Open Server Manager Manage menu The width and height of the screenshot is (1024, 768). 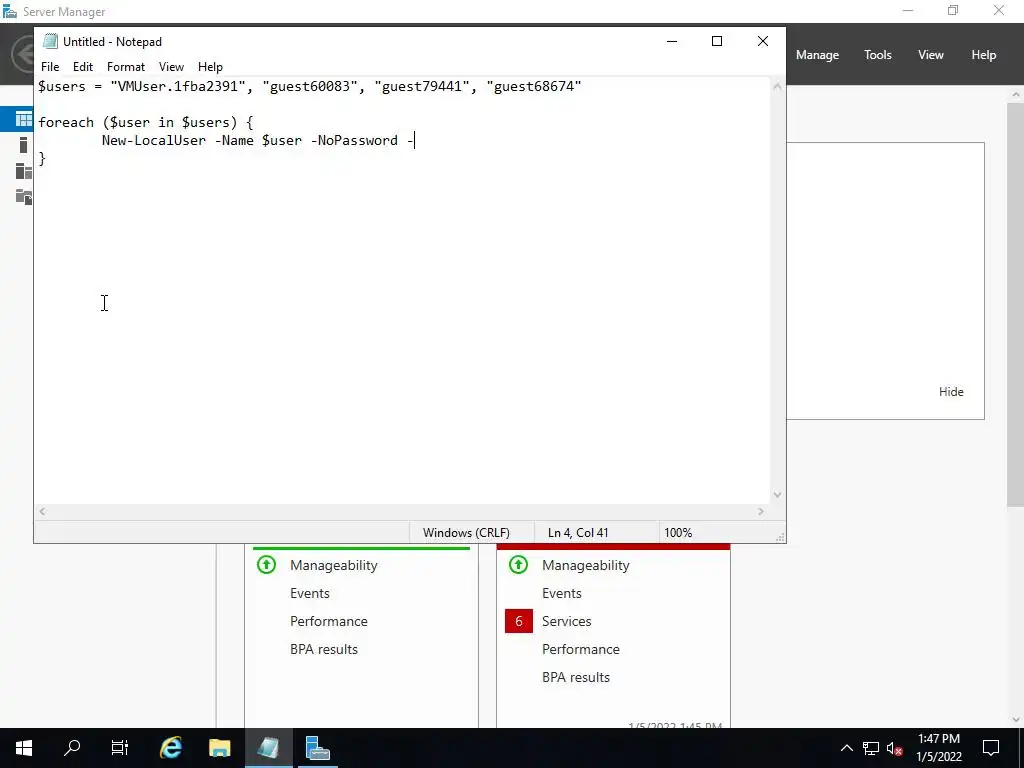(817, 55)
